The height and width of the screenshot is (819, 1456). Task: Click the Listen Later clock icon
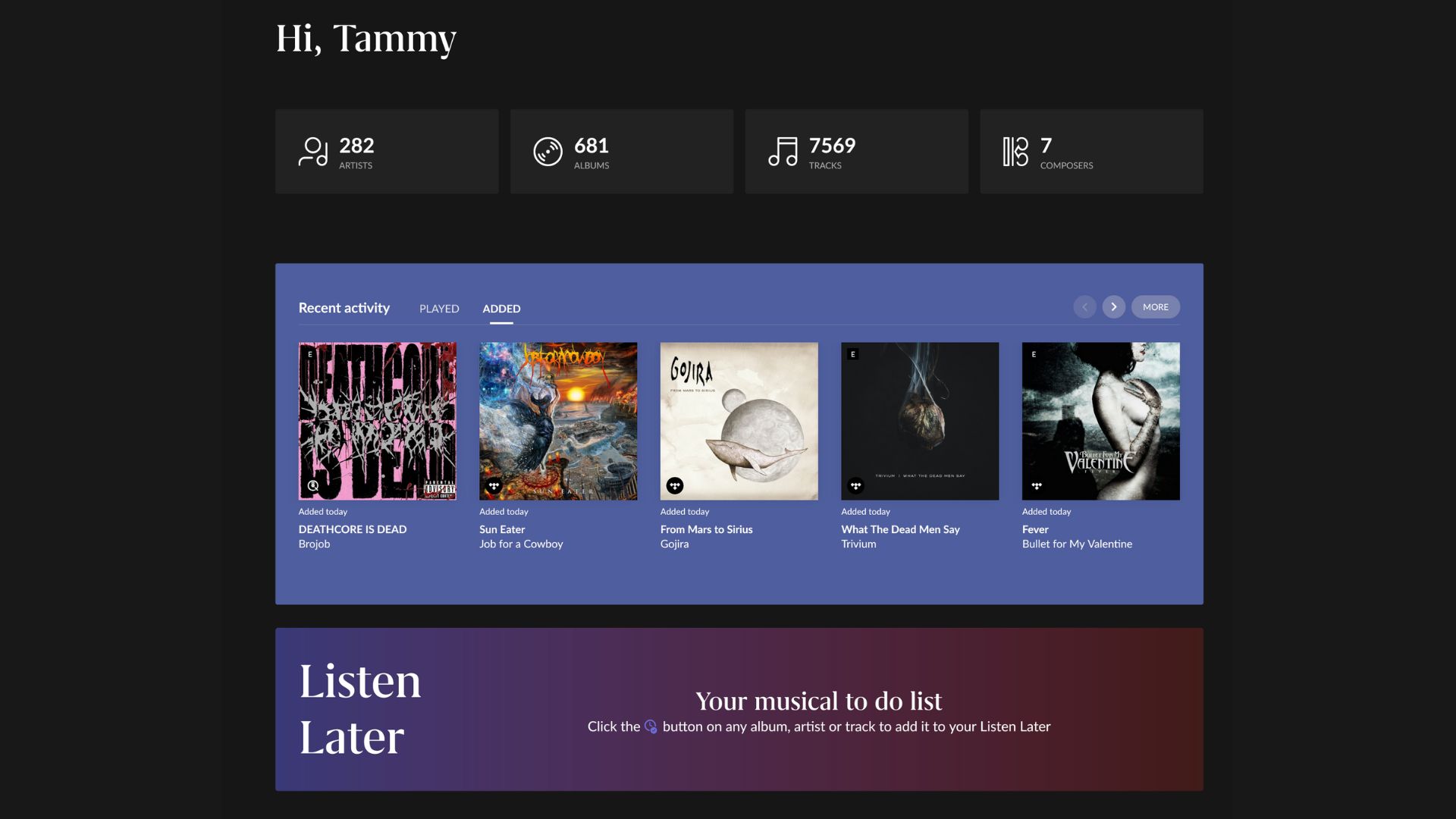pyautogui.click(x=651, y=726)
